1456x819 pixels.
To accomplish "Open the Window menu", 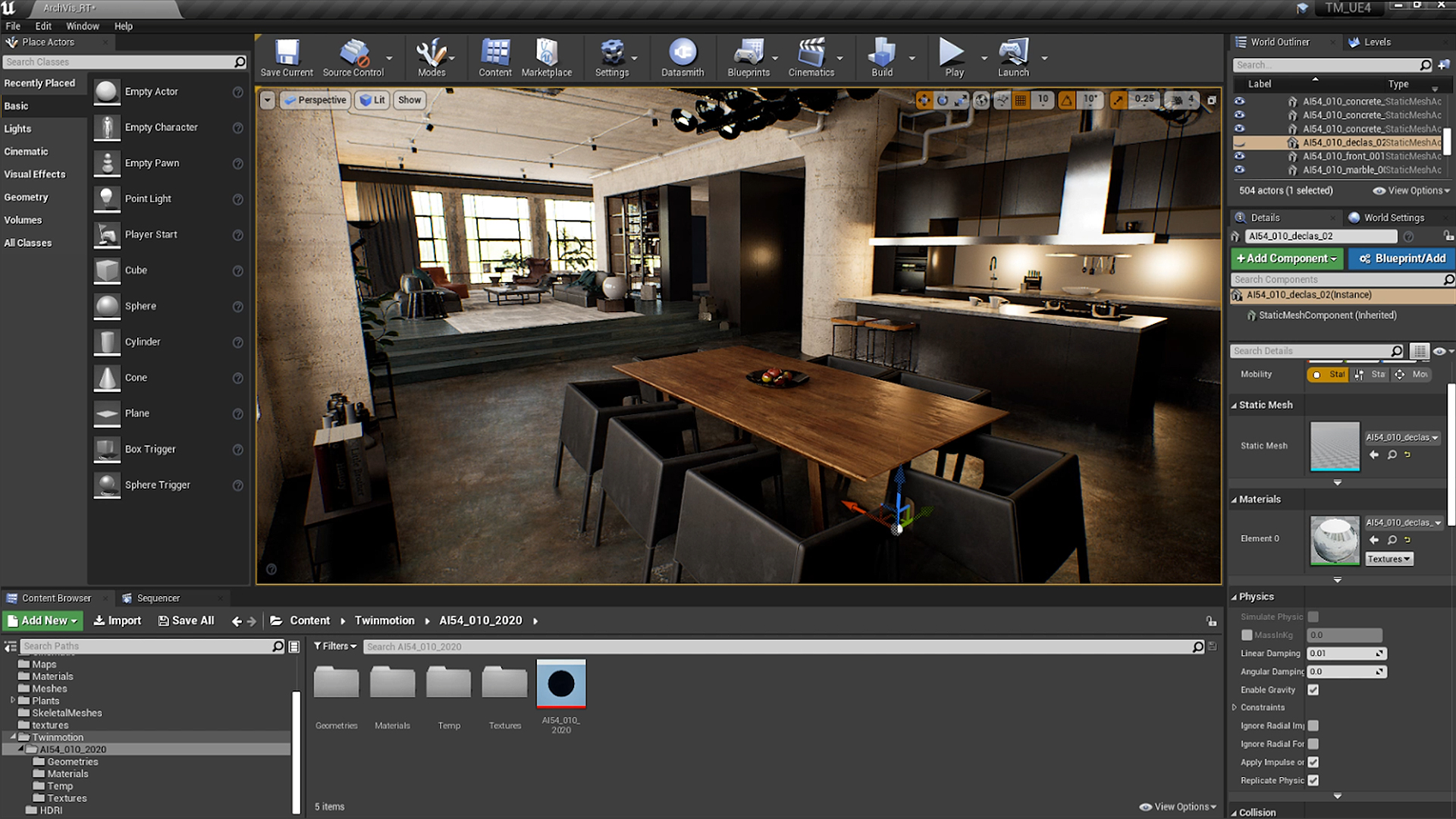I will 82,26.
